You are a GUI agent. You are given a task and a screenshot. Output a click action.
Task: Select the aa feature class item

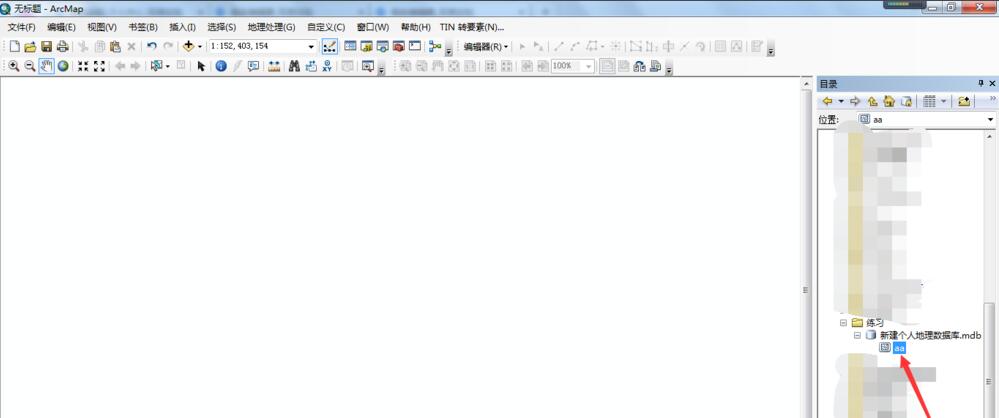899,348
